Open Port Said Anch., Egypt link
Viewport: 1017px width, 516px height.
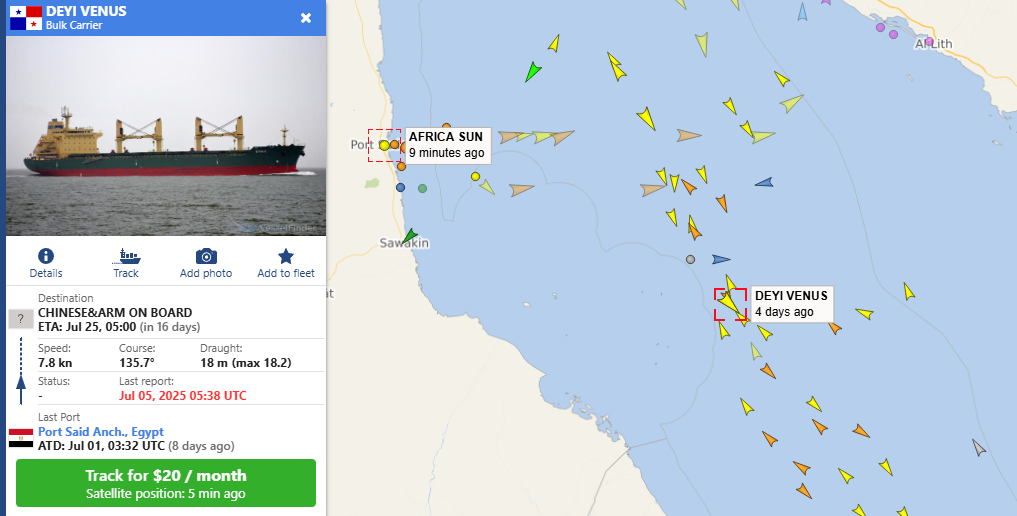pyautogui.click(x=101, y=432)
